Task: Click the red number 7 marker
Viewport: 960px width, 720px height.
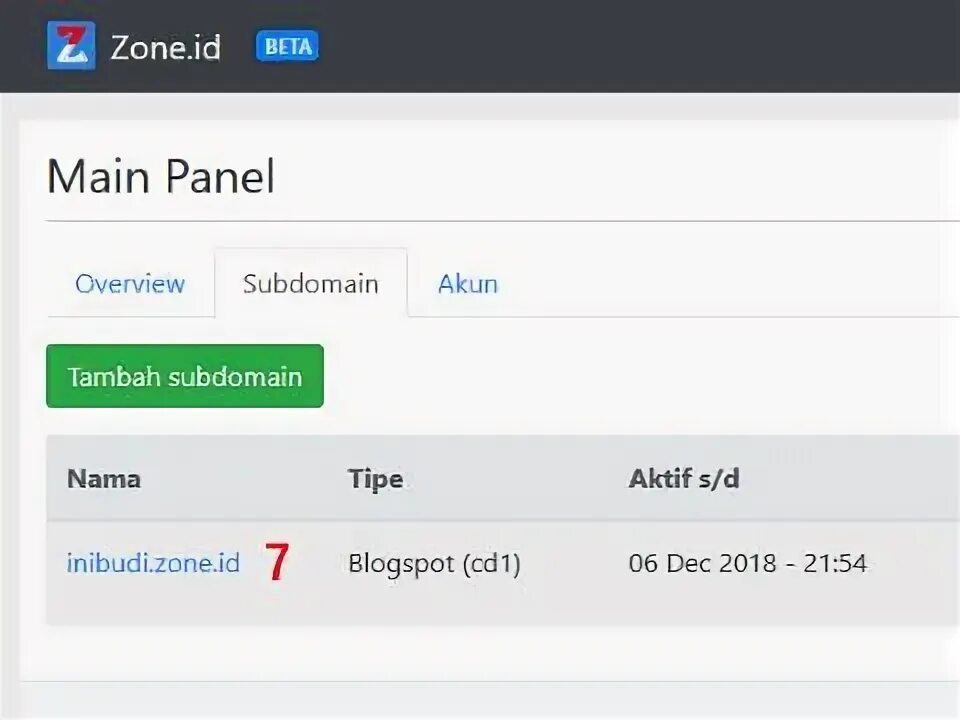Action: [x=277, y=563]
